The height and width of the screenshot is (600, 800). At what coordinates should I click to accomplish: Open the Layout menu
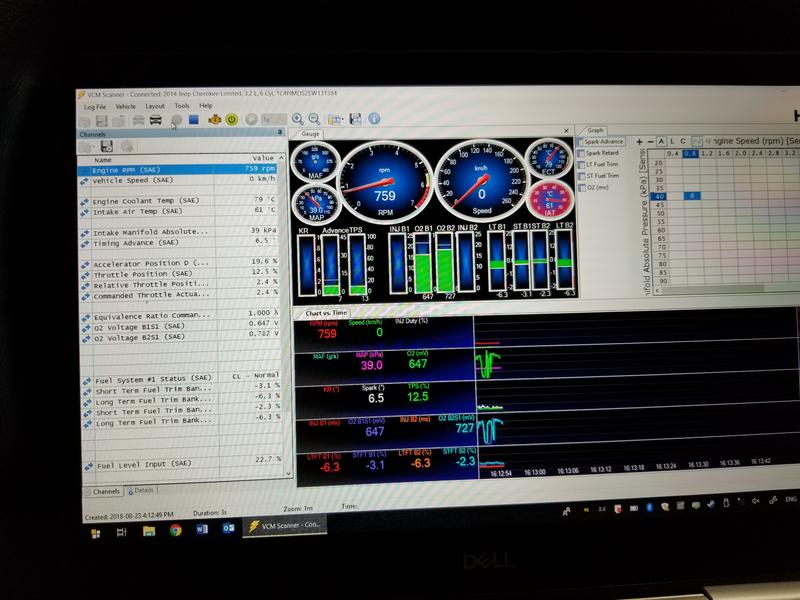pos(155,106)
